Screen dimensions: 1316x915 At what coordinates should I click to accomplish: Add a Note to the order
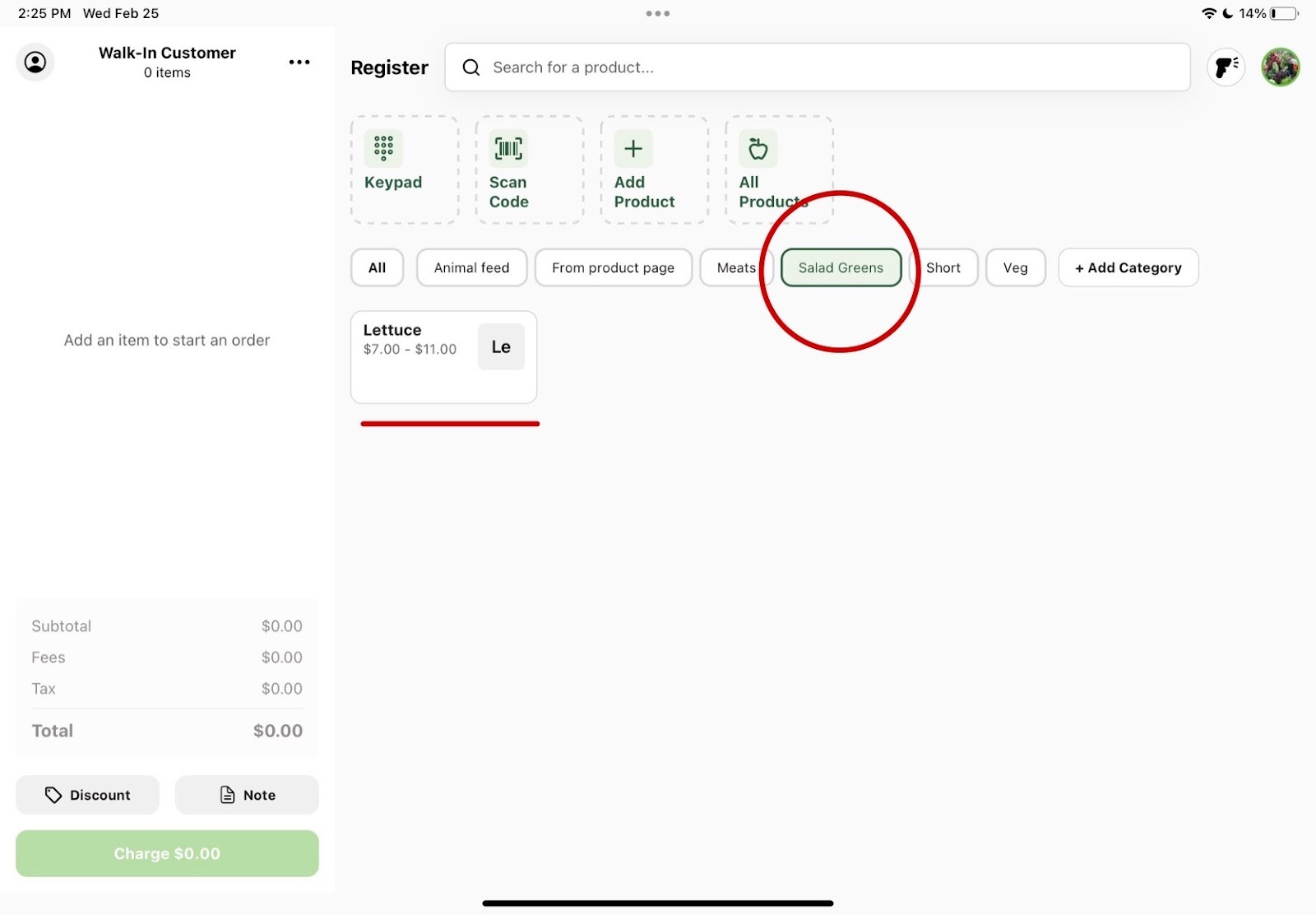(x=247, y=795)
